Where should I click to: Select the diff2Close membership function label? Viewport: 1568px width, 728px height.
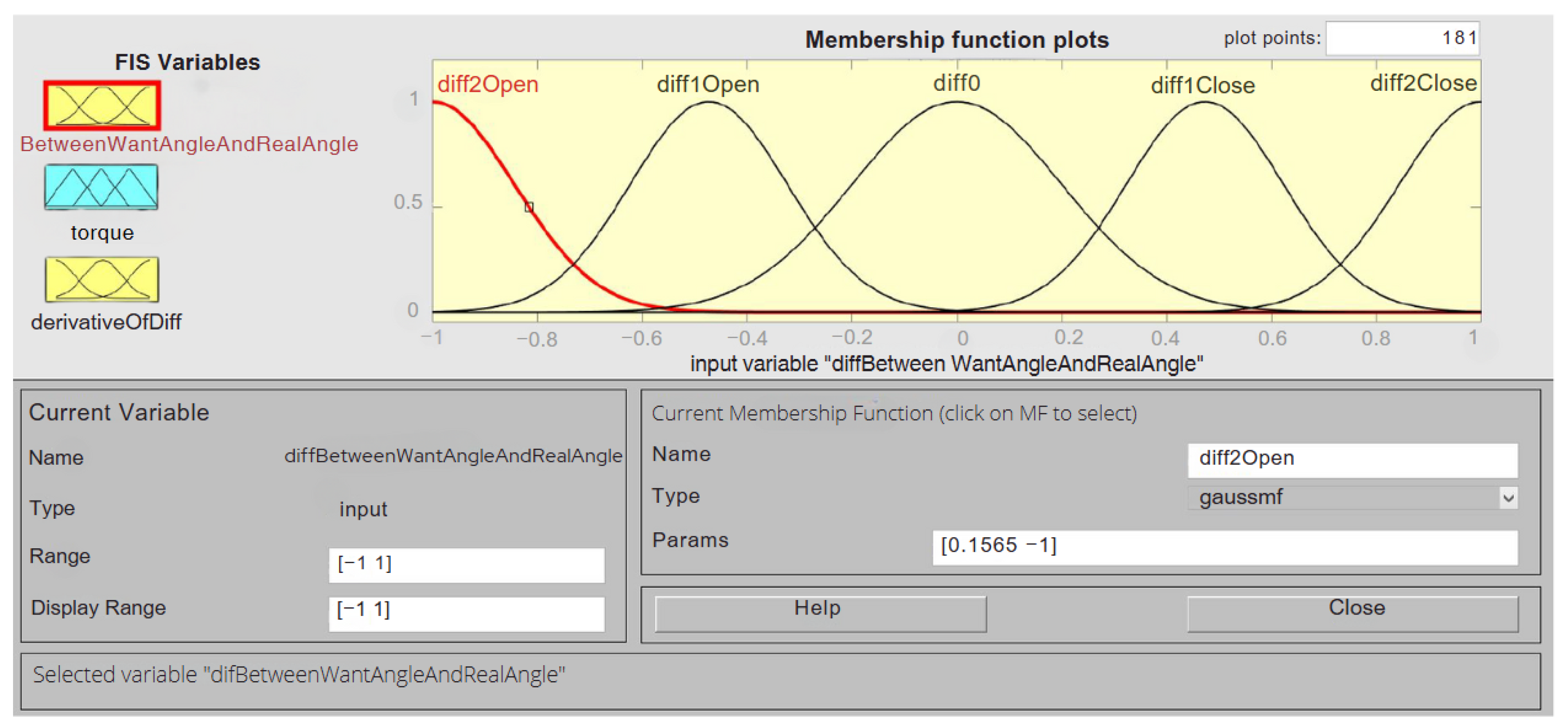click(1423, 83)
